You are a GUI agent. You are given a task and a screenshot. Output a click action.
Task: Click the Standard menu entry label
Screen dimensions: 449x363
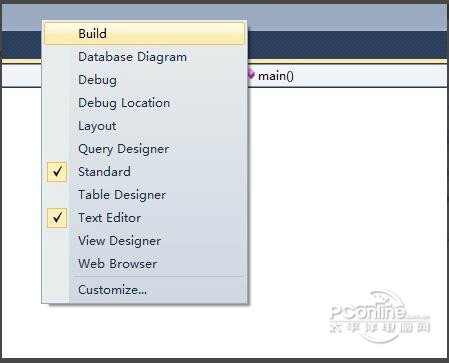(104, 172)
